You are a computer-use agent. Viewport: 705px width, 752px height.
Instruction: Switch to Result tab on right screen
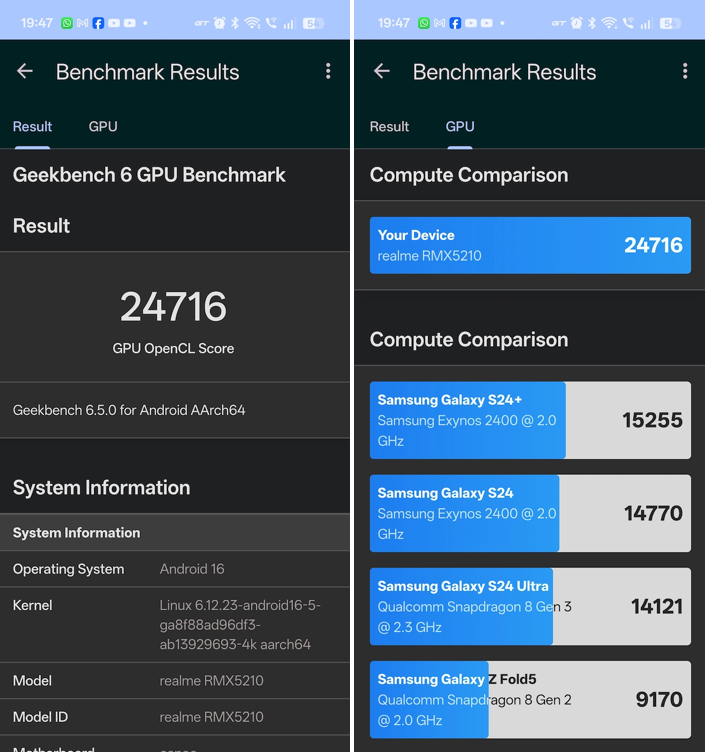[x=389, y=127]
